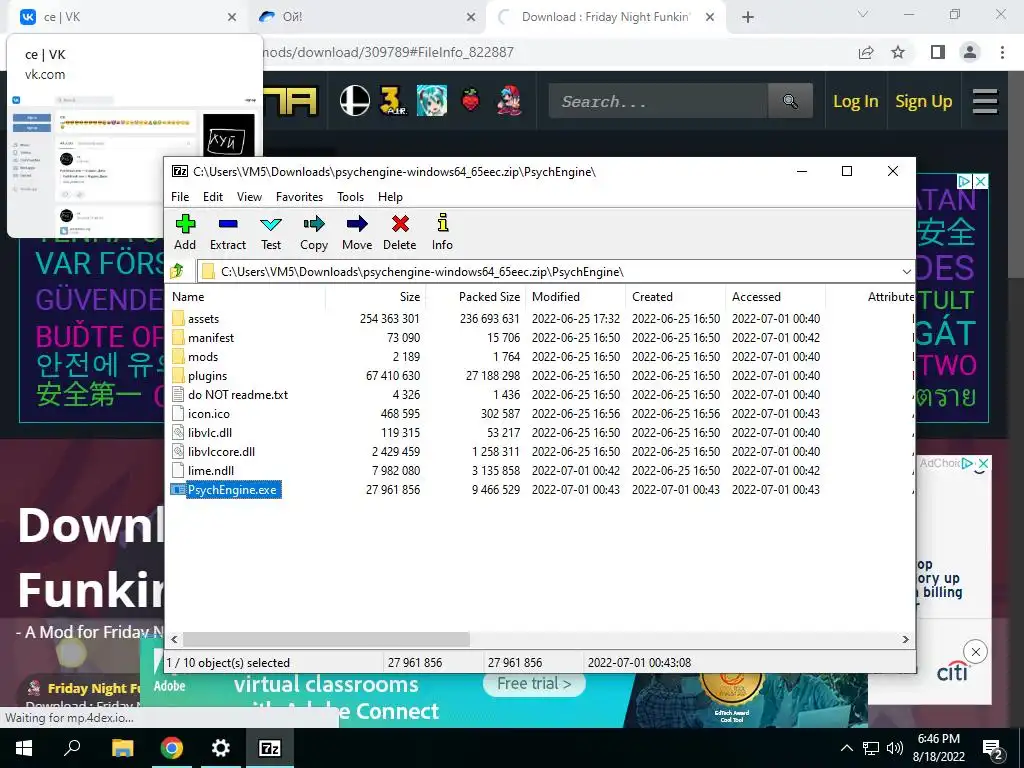Open the Help menu in 7-Zip
1024x768 pixels.
[391, 197]
